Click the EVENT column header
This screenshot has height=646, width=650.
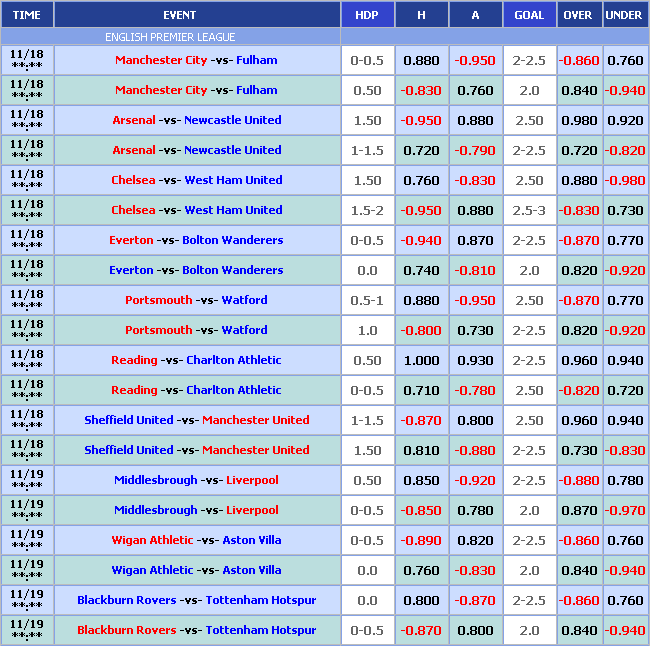tap(179, 15)
